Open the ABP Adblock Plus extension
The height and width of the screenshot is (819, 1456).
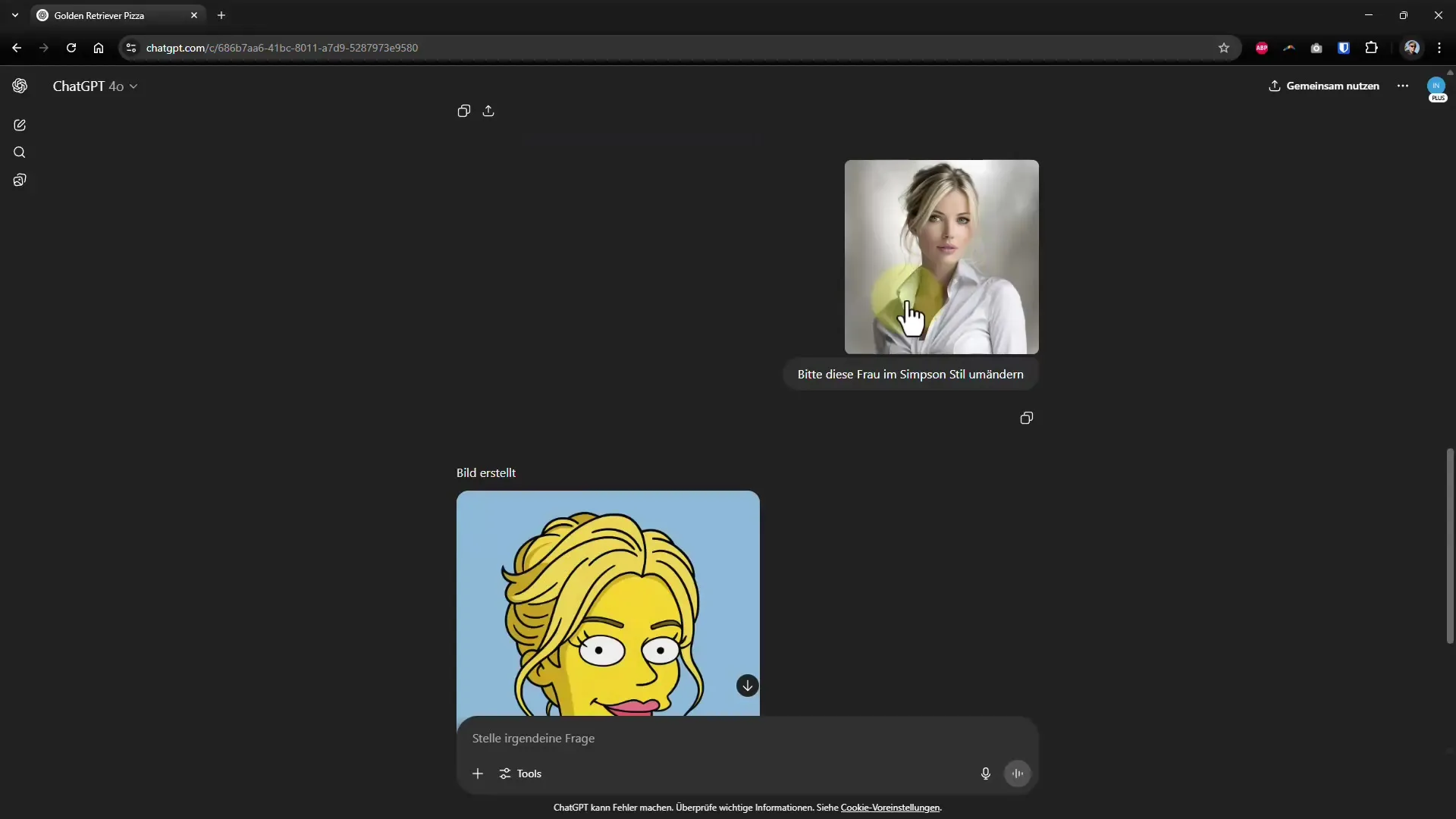pyautogui.click(x=1262, y=48)
